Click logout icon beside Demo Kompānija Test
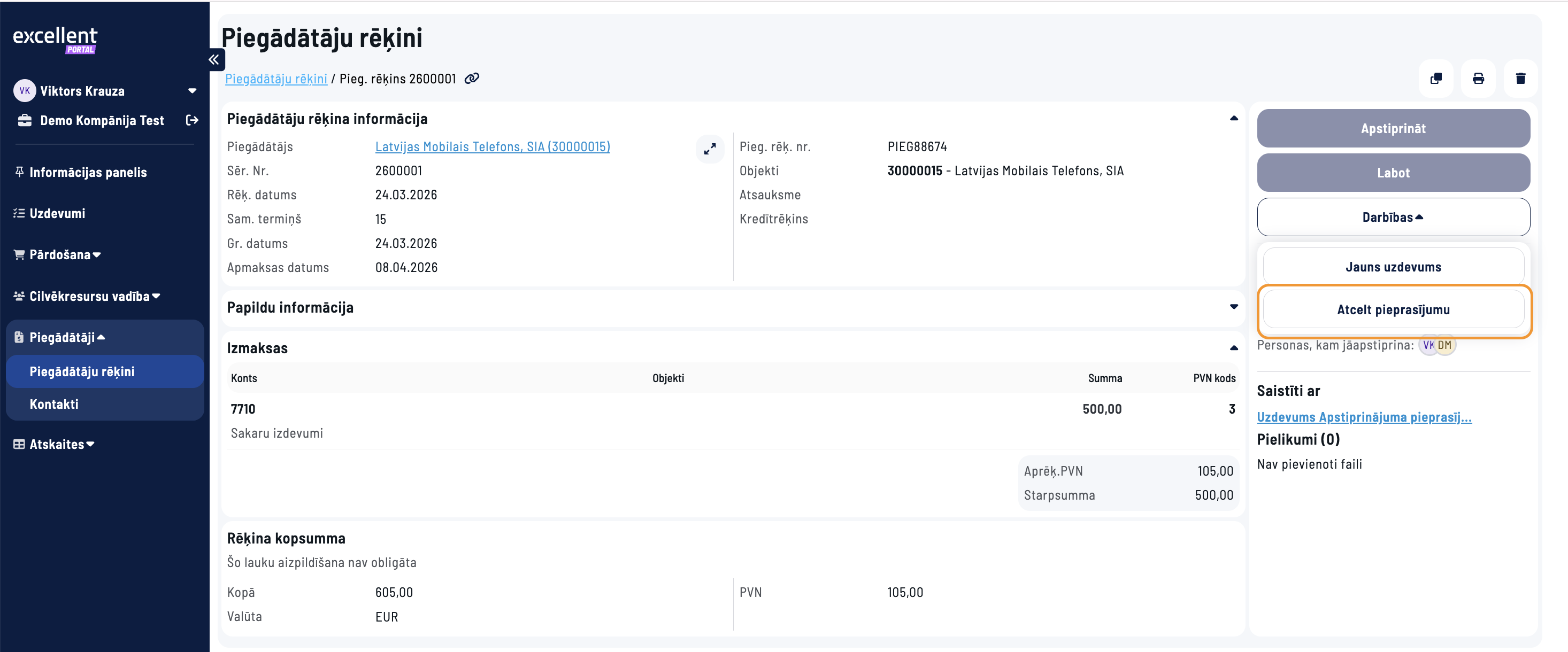Viewport: 1568px width, 652px height. click(192, 120)
